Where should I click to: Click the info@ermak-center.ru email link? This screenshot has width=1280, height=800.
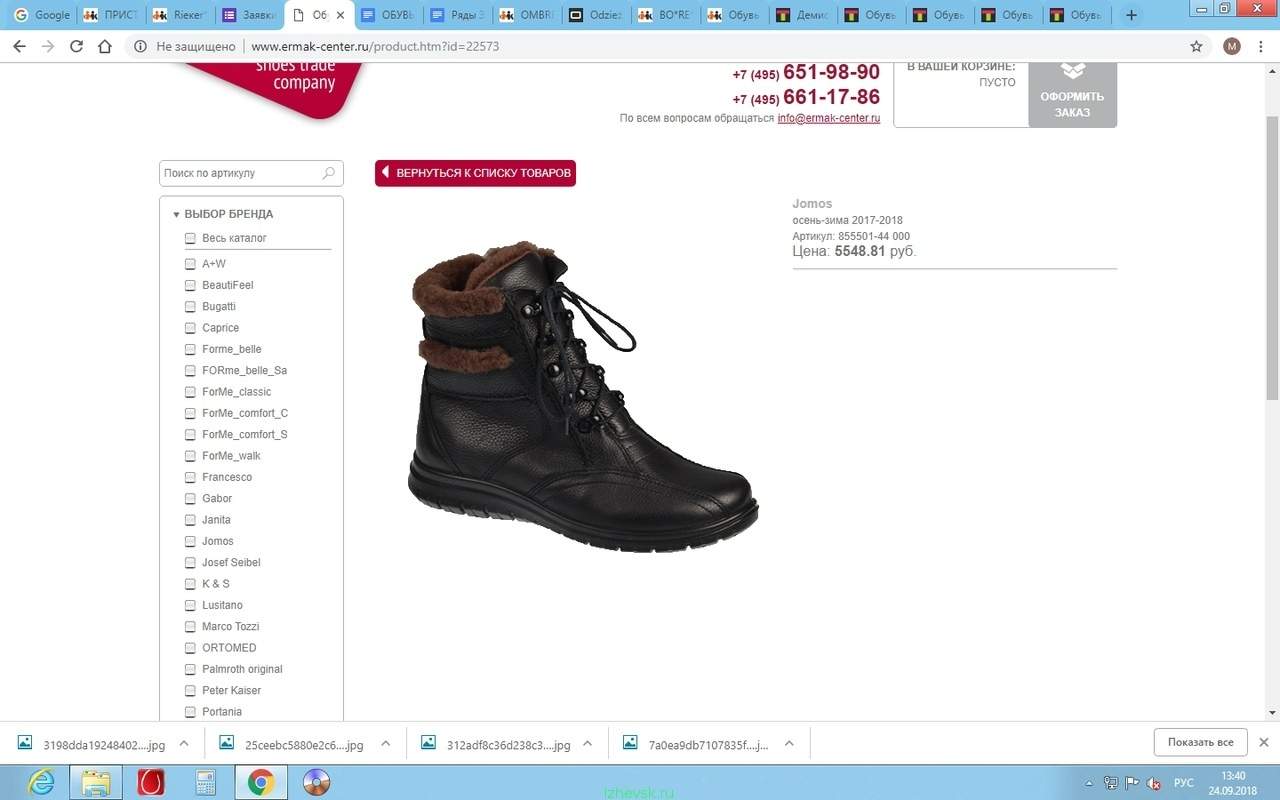pos(829,118)
